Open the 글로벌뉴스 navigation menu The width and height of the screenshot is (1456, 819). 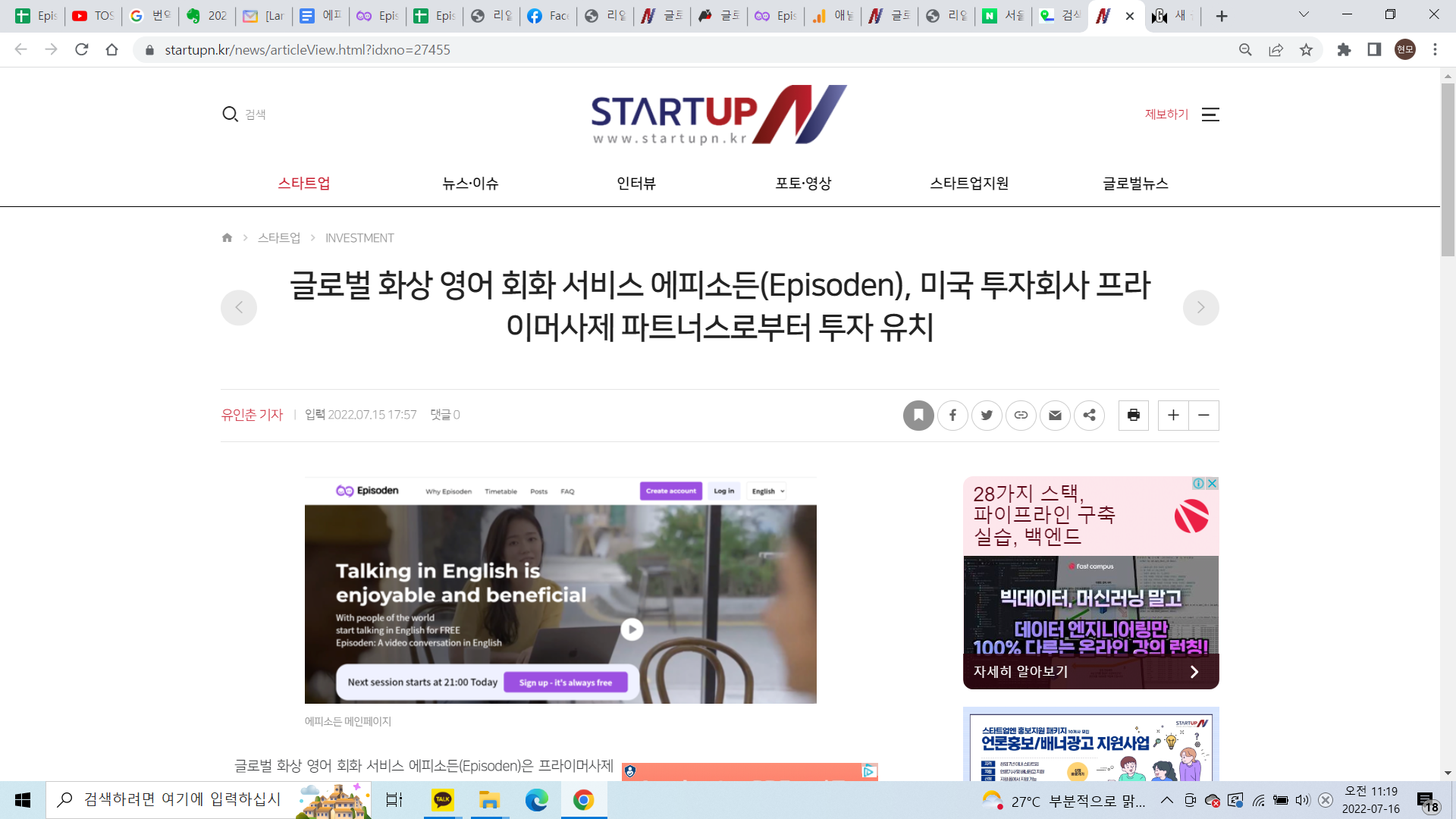tap(1135, 184)
